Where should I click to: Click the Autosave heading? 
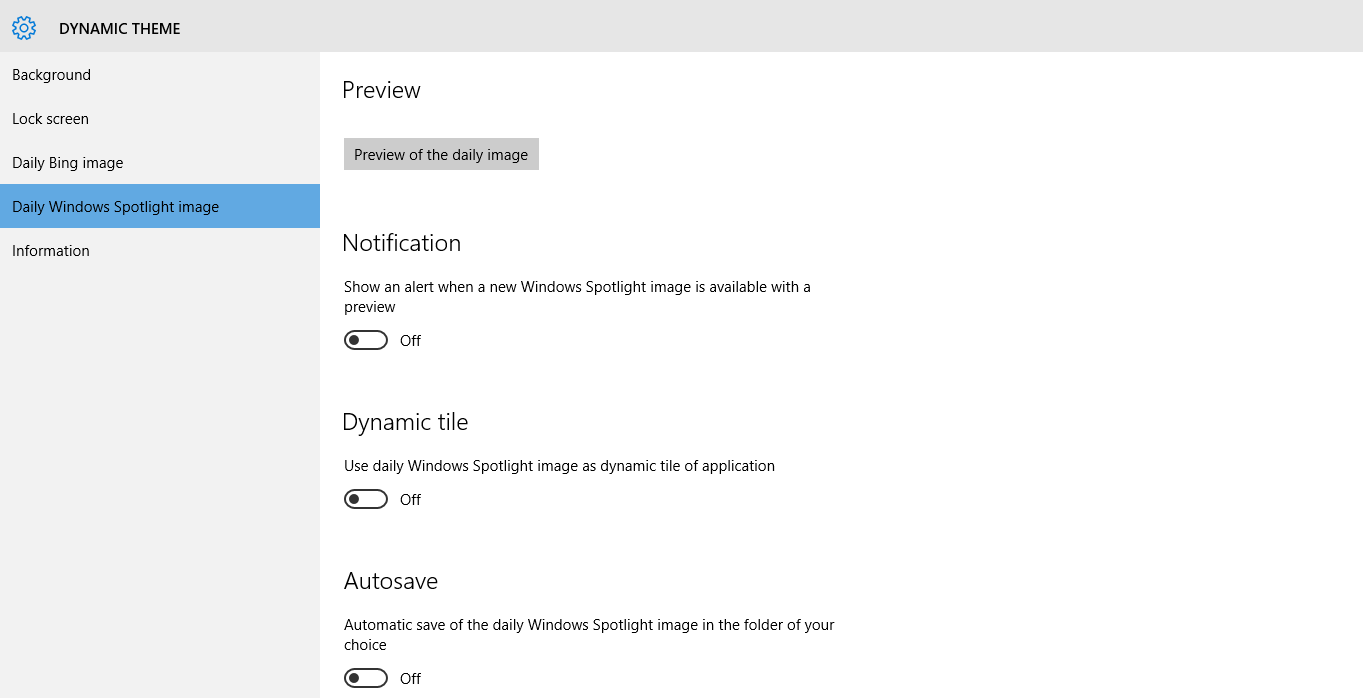[391, 581]
